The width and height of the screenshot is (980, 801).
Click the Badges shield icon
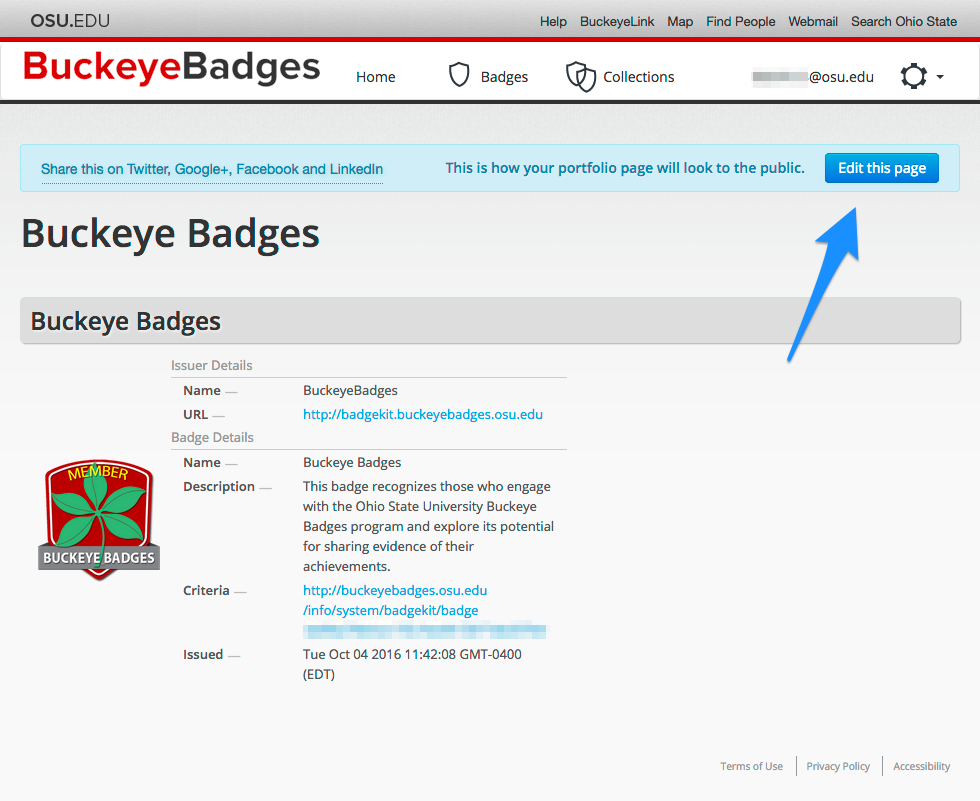point(459,75)
